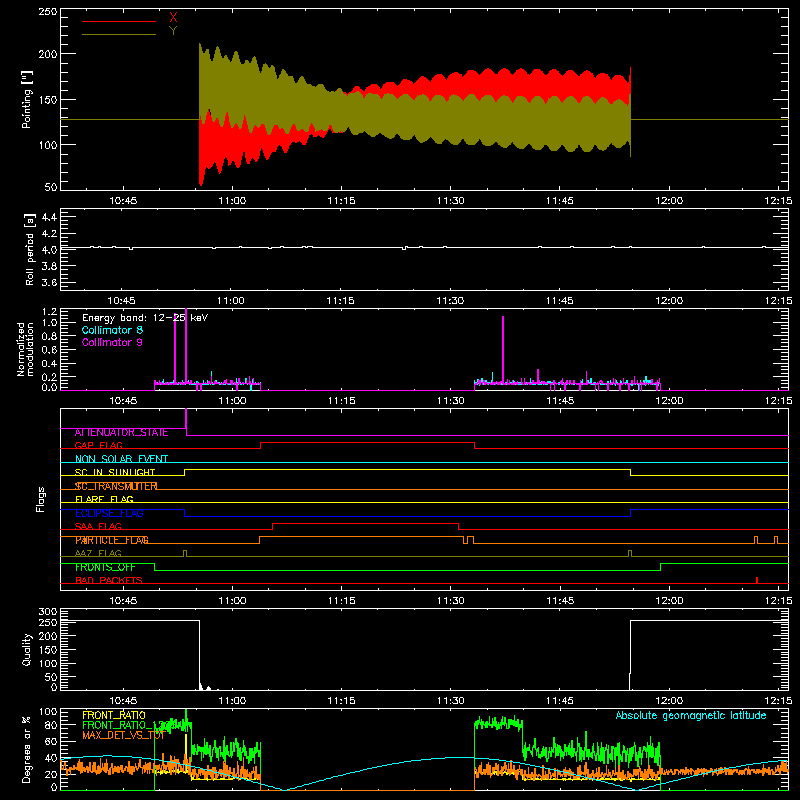Click the 3.6 tick on Roll period axis

point(49,282)
